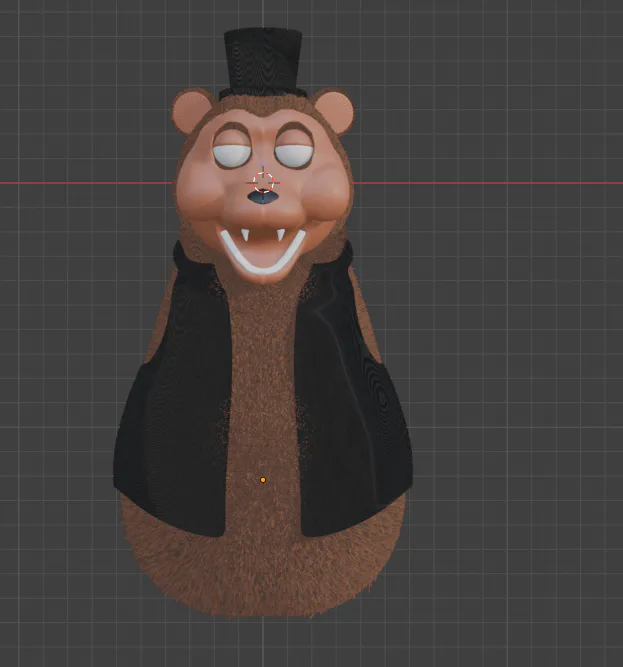This screenshot has width=623, height=667.
Task: Select the bear's dark nose
Action: [x=263, y=197]
